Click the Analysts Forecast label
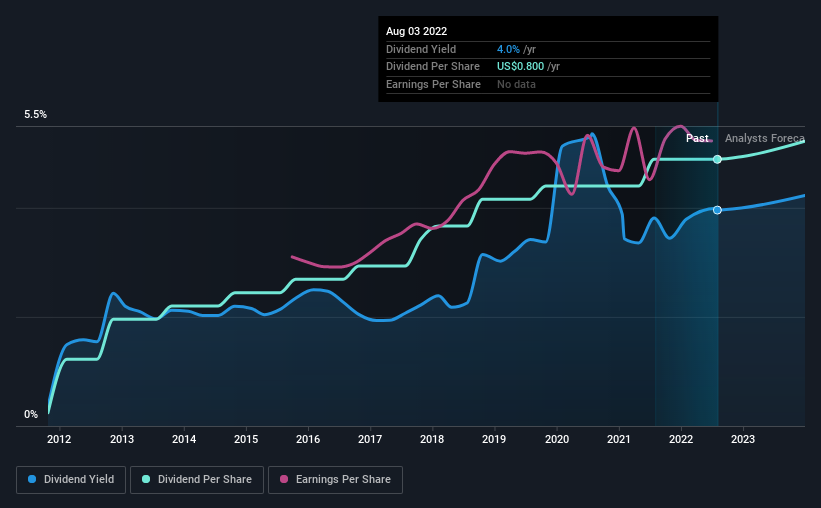The height and width of the screenshot is (508, 821). tap(764, 138)
